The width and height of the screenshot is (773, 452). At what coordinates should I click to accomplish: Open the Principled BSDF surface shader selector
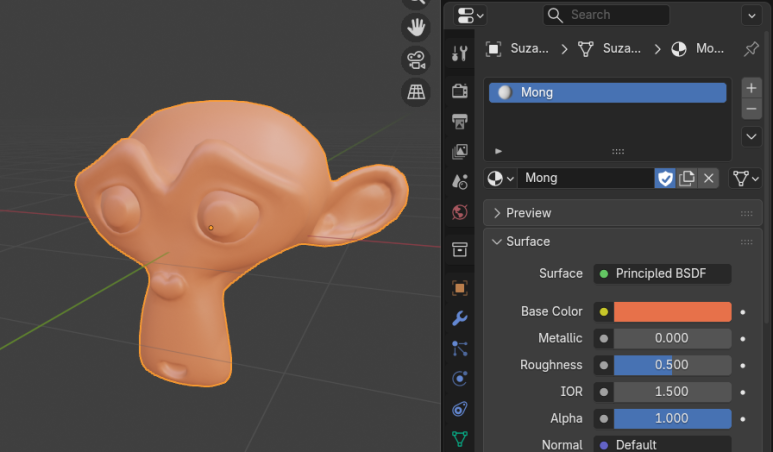pyautogui.click(x=663, y=274)
